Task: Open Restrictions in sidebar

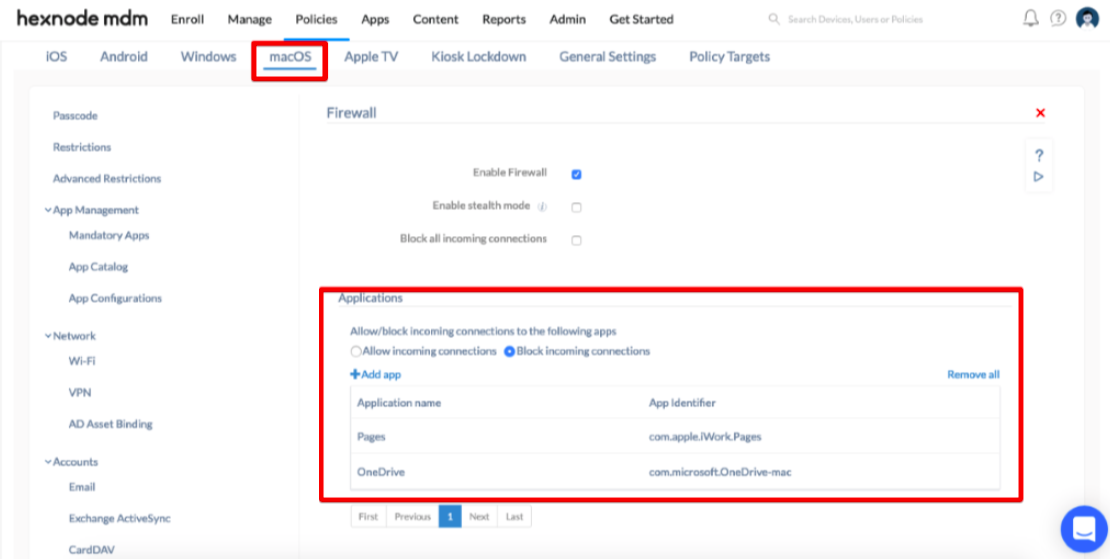Action: [82, 147]
